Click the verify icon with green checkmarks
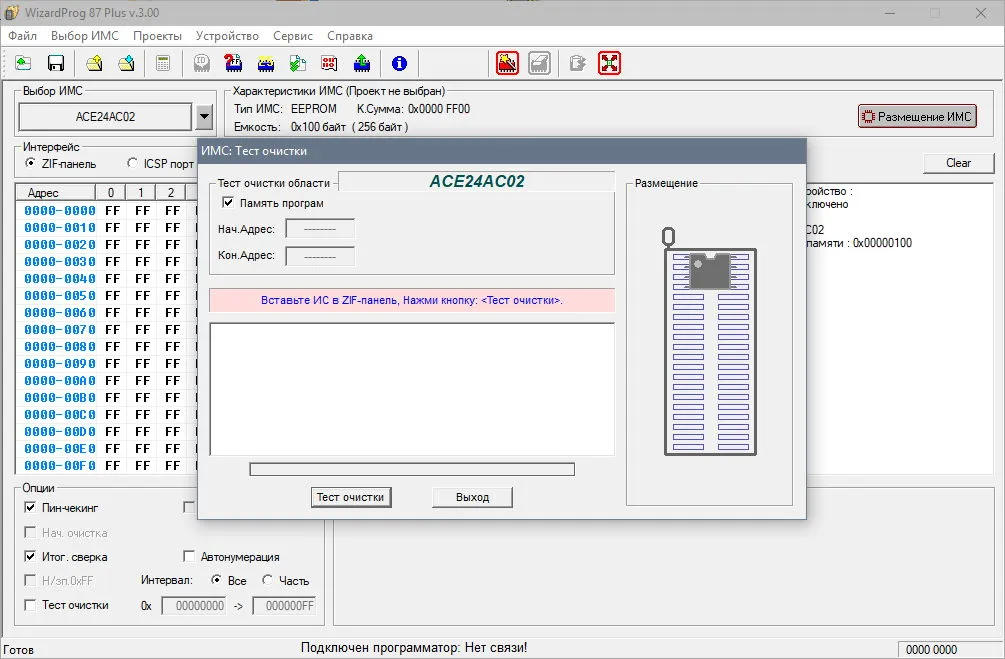Viewport: 1005px width, 659px height. (x=297, y=63)
